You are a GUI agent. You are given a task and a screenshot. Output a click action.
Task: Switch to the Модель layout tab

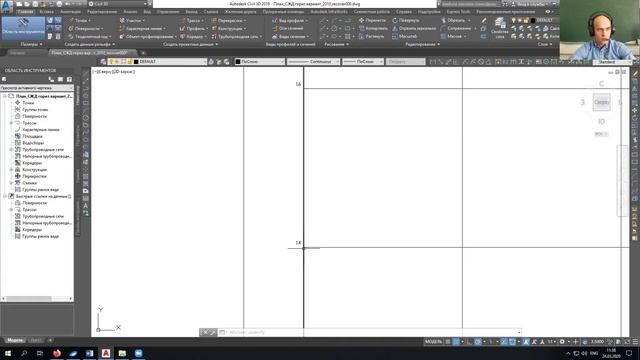tap(15, 340)
